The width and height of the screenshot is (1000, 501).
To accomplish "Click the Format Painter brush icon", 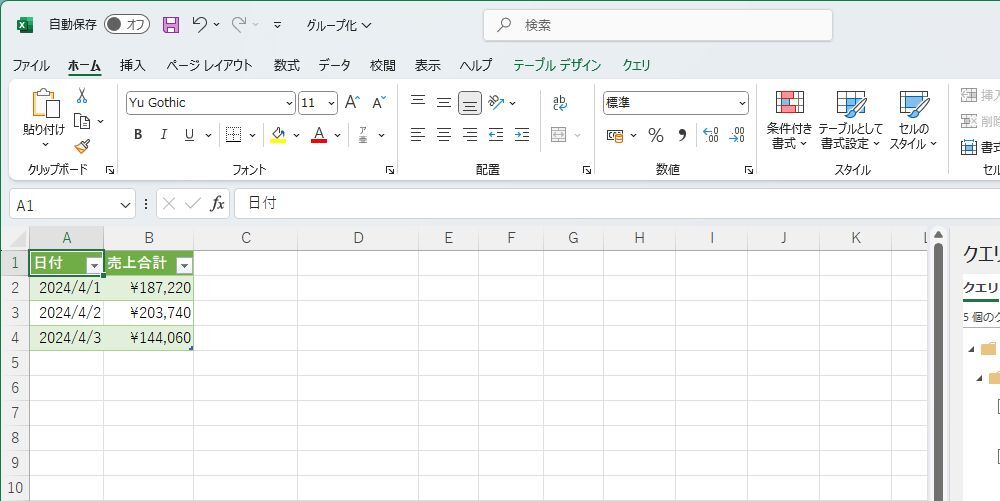I will click(x=82, y=146).
